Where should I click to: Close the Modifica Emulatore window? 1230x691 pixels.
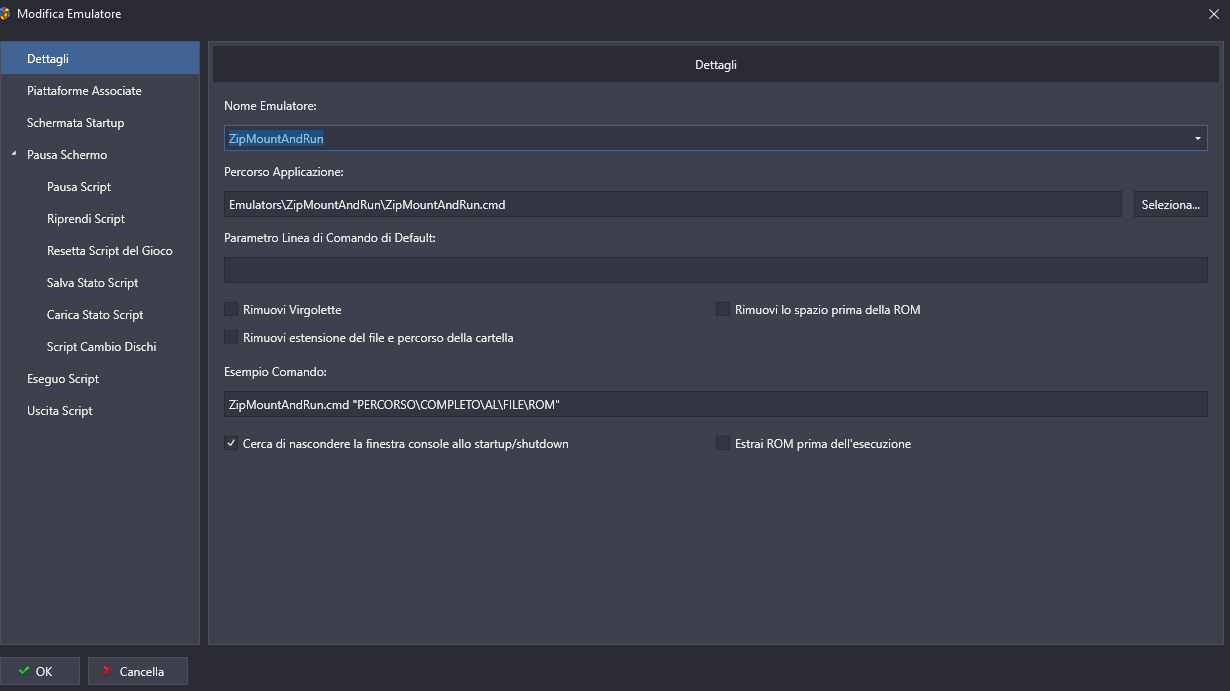pyautogui.click(x=1213, y=14)
